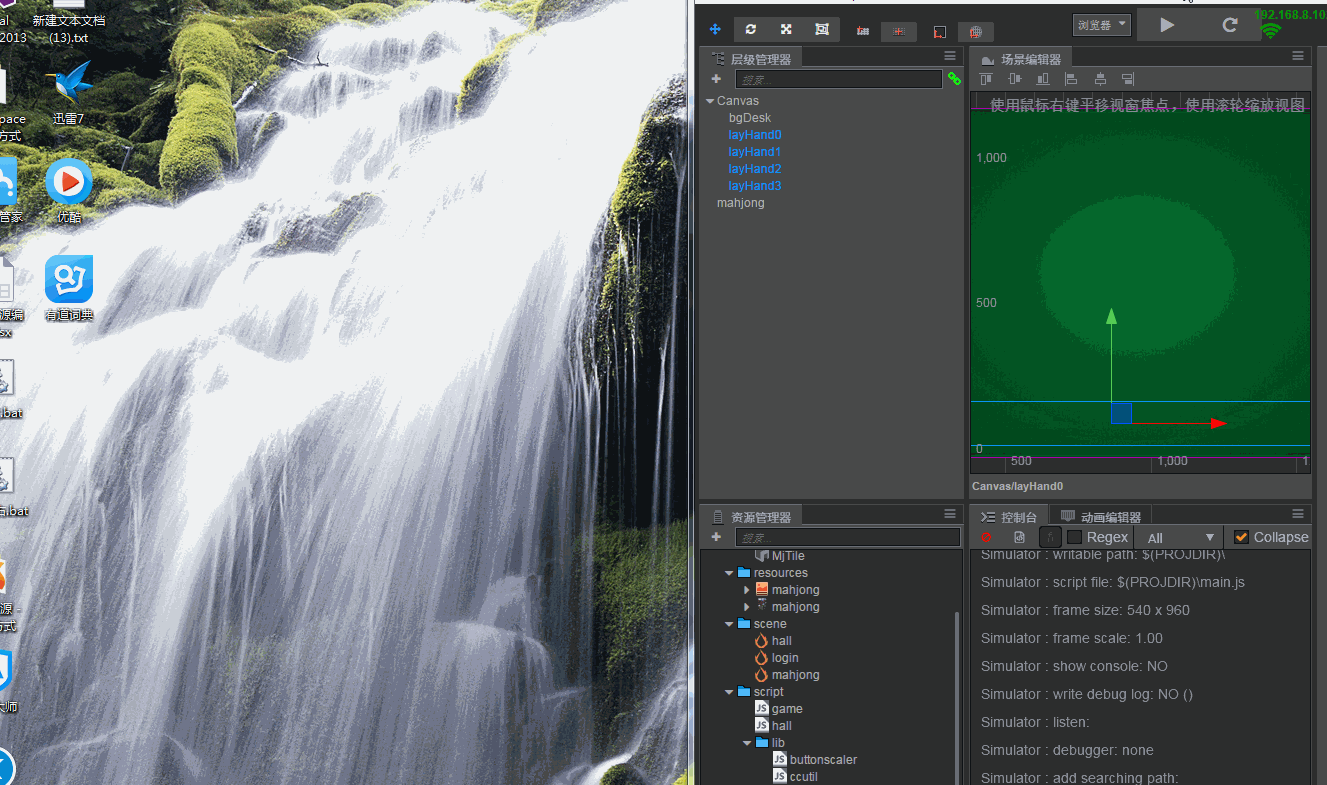
Task: Select the layHand2 node
Action: pos(755,169)
